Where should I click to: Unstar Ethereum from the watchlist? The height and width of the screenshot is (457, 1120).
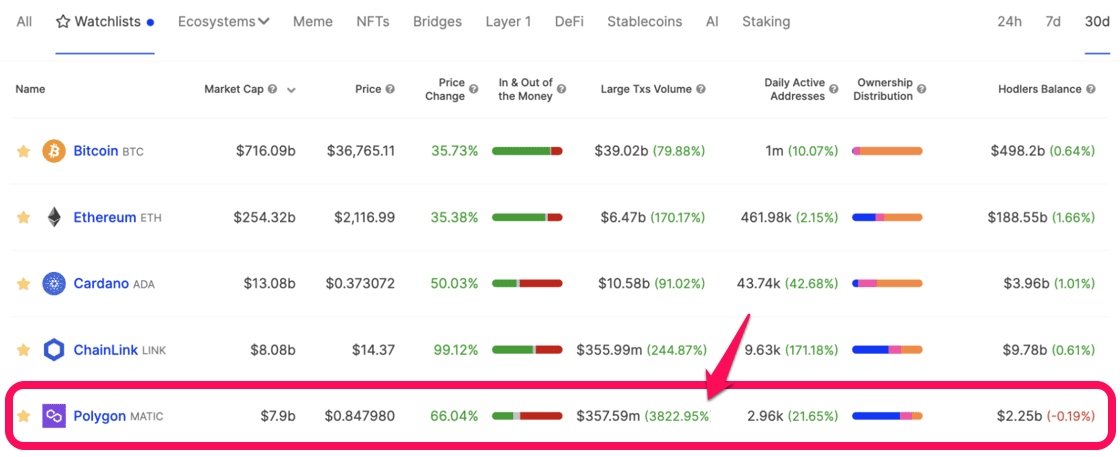point(24,217)
